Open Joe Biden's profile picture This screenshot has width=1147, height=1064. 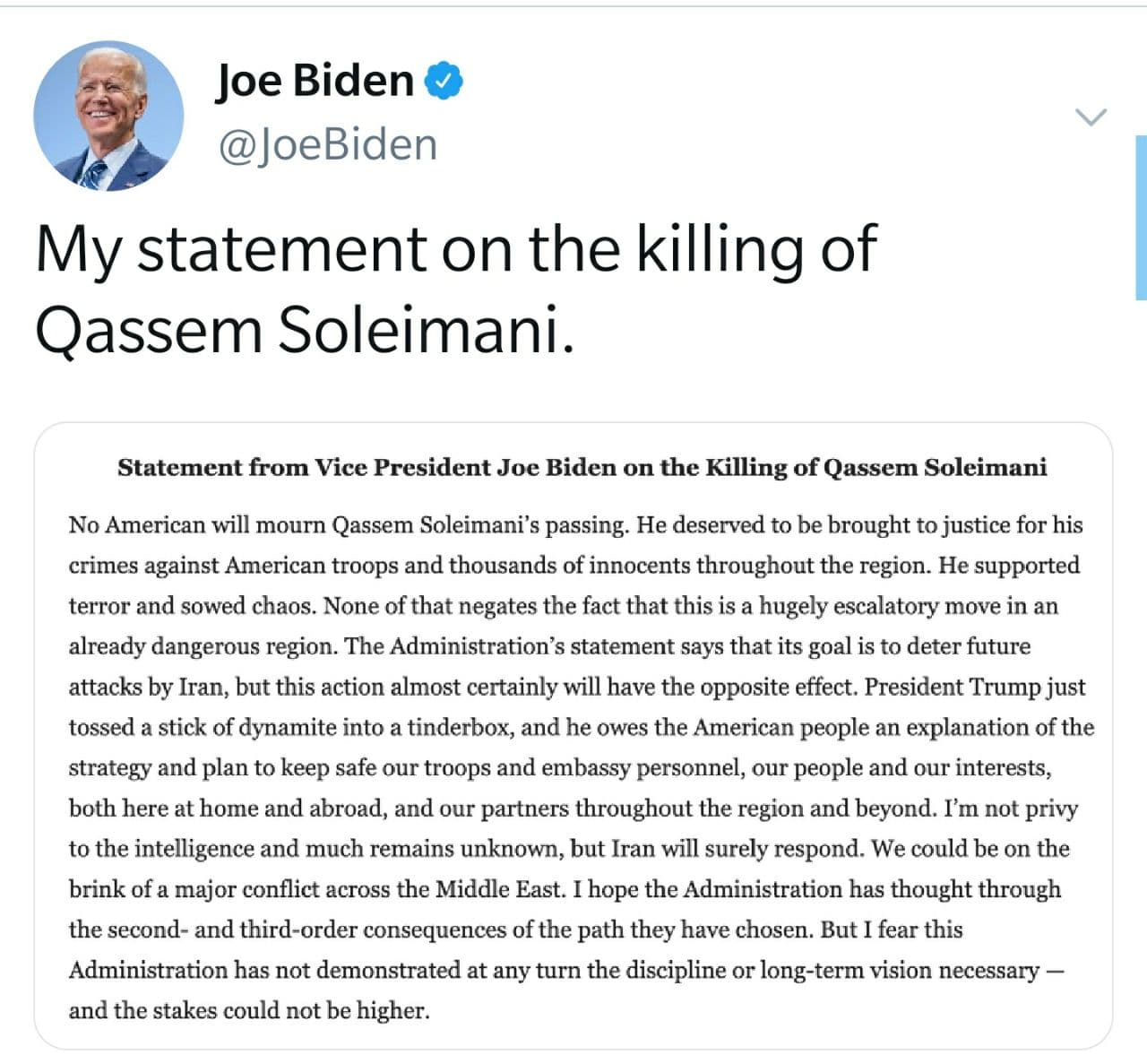tap(108, 116)
